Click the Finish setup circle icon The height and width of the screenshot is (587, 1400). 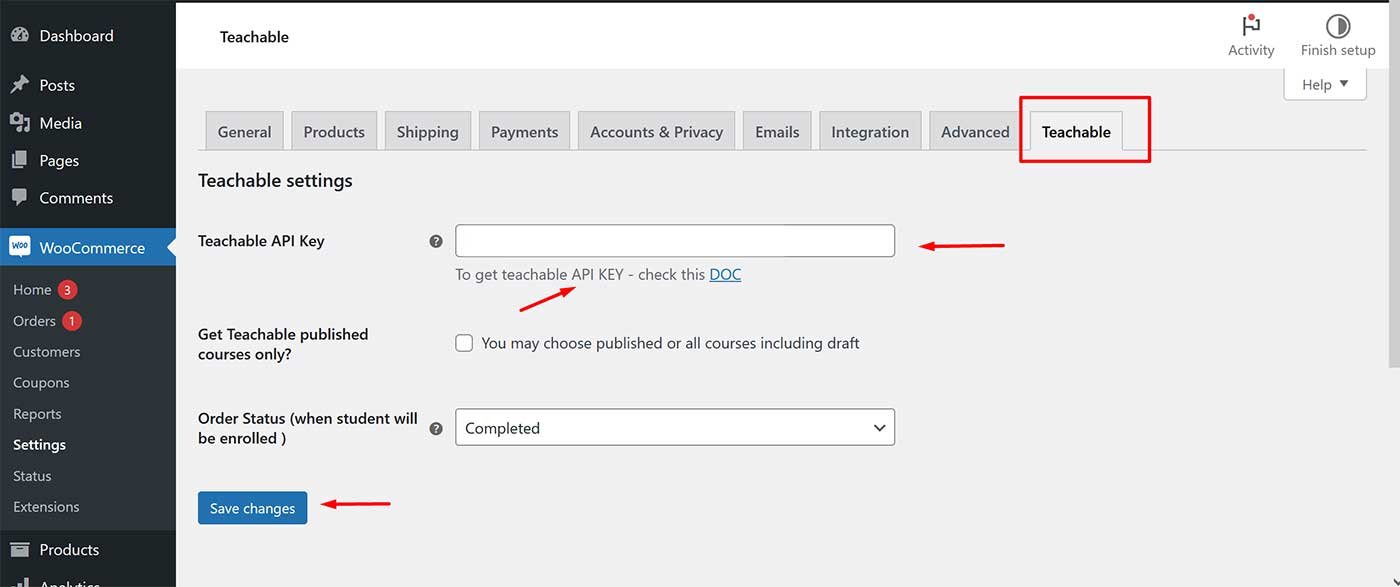(1337, 26)
